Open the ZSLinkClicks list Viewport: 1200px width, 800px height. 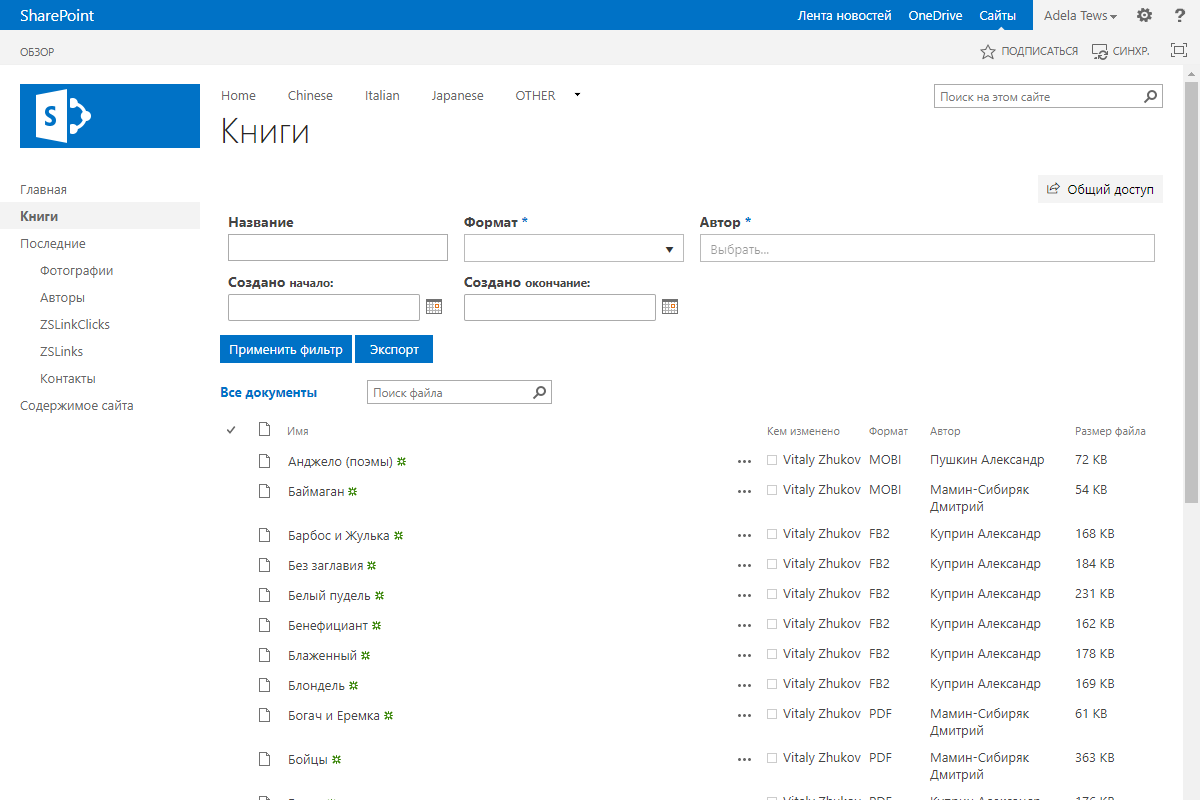tap(75, 324)
